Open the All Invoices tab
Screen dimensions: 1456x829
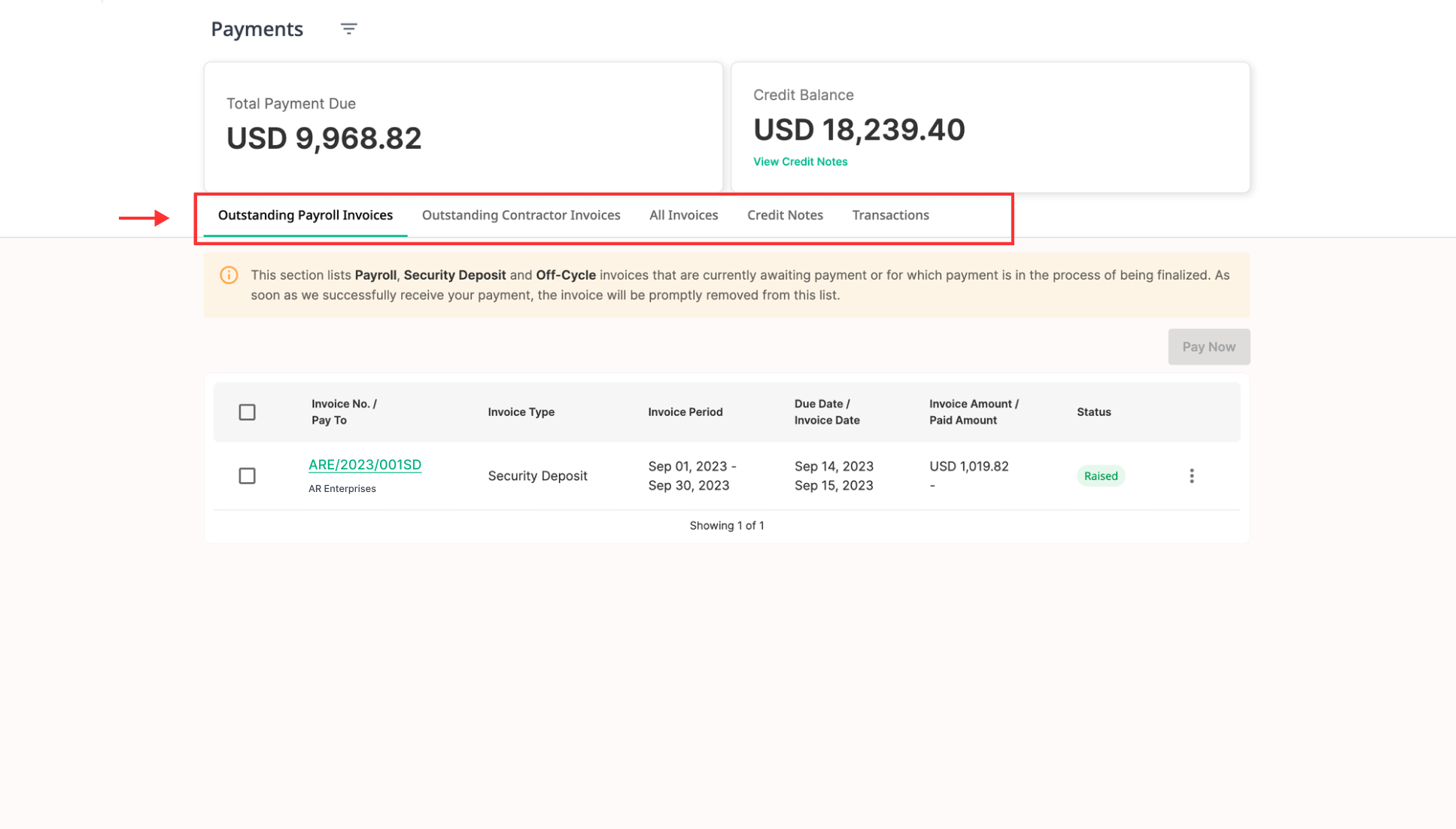point(683,215)
